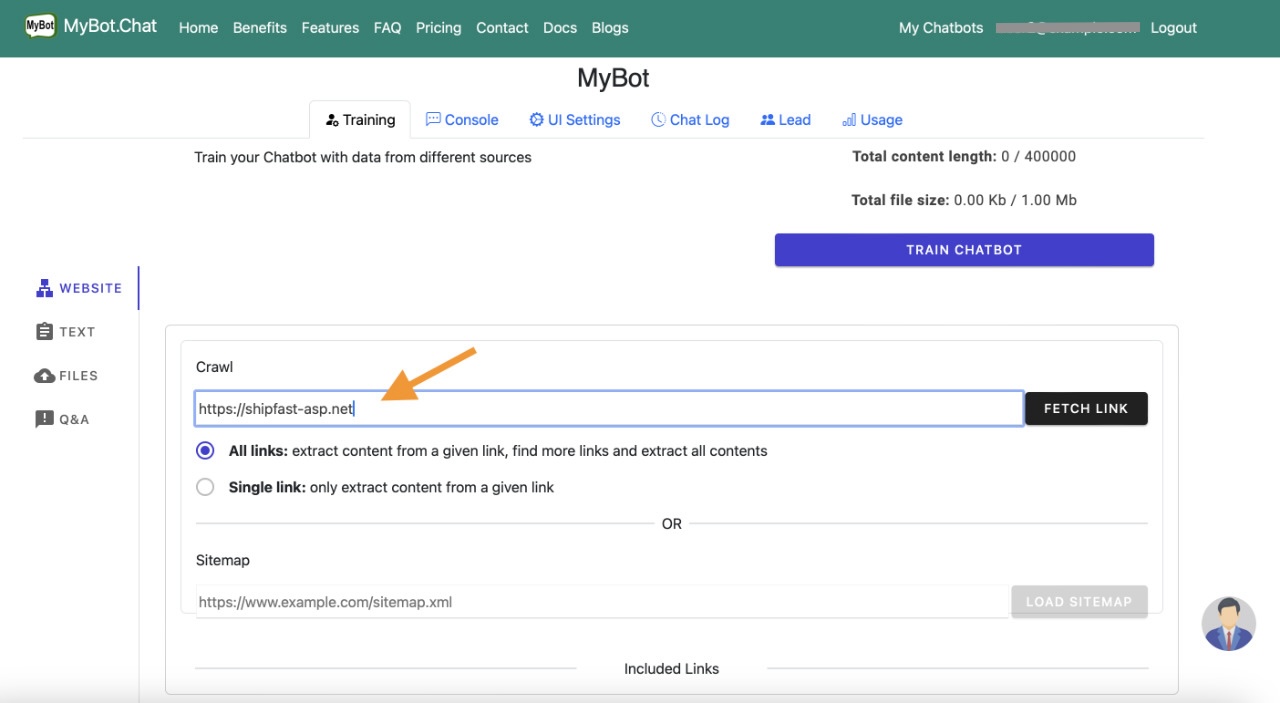The width and height of the screenshot is (1280, 703).
Task: Select the FILES cloud icon in sidebar
Action: pyautogui.click(x=44, y=375)
